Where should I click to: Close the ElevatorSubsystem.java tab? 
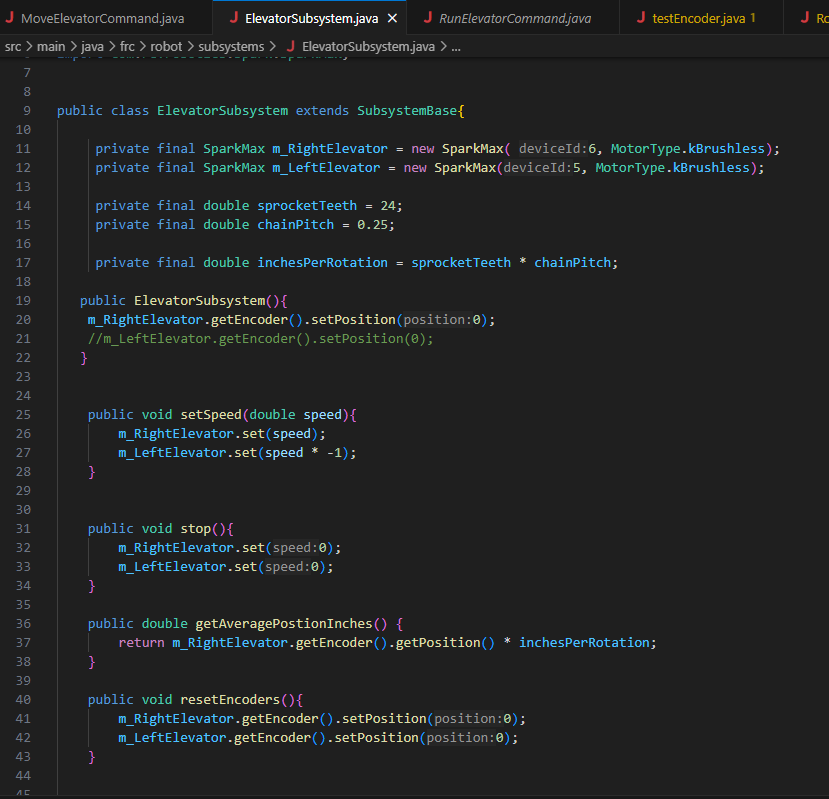(390, 17)
